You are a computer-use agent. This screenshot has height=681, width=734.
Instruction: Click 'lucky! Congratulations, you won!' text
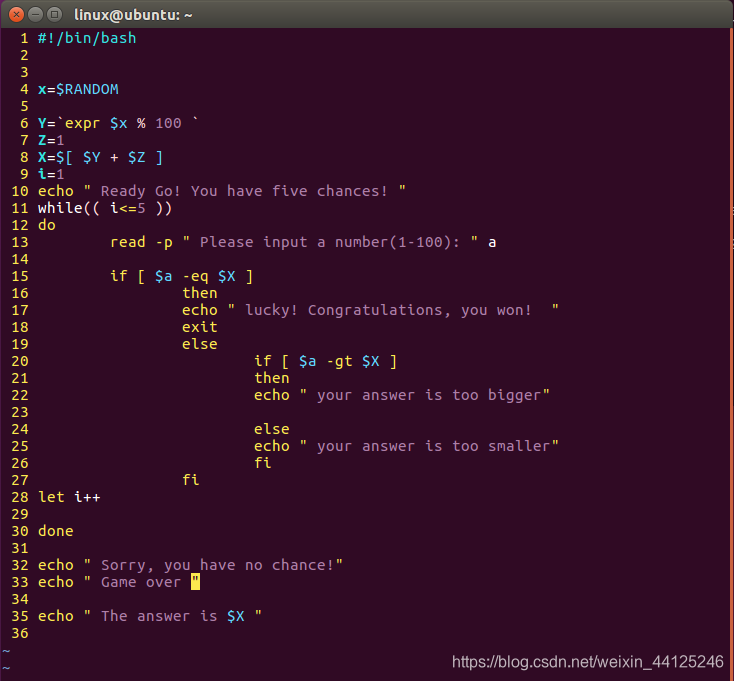pos(388,310)
